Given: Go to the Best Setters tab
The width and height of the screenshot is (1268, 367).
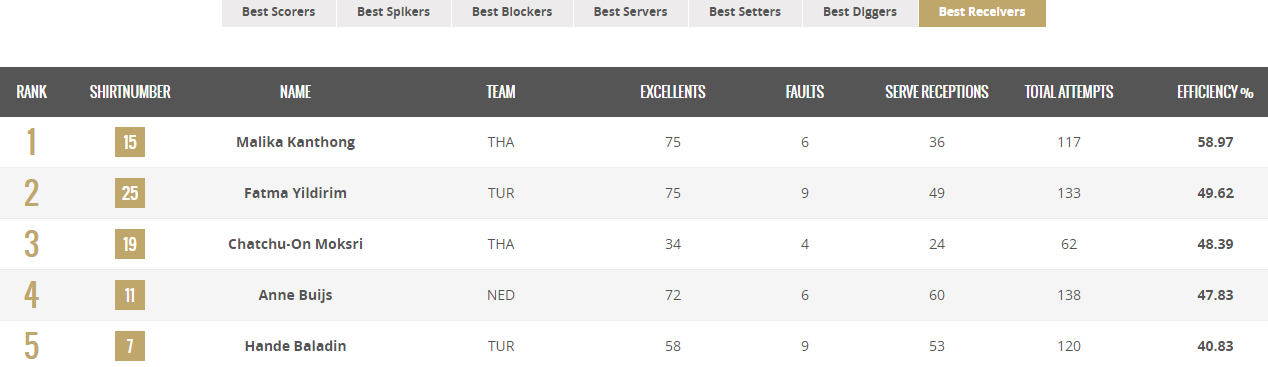Looking at the screenshot, I should point(745,13).
